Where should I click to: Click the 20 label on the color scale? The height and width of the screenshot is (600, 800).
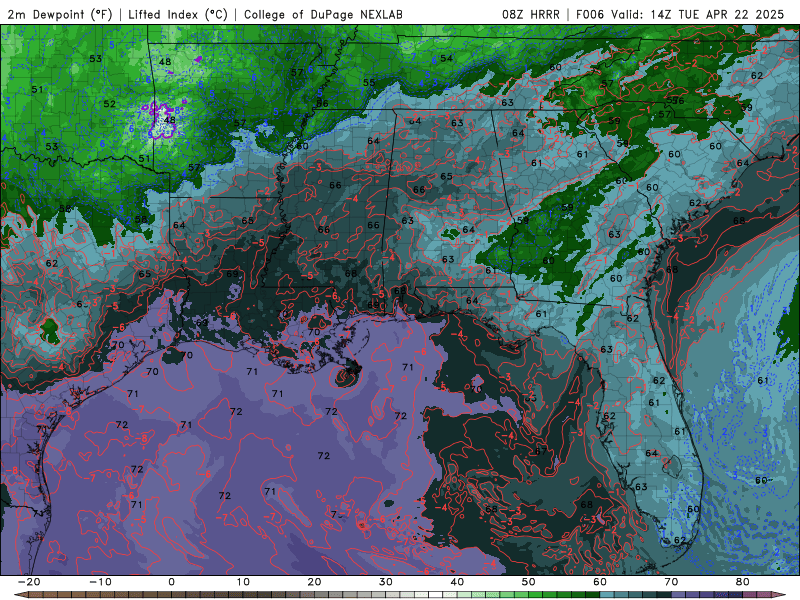click(x=314, y=582)
